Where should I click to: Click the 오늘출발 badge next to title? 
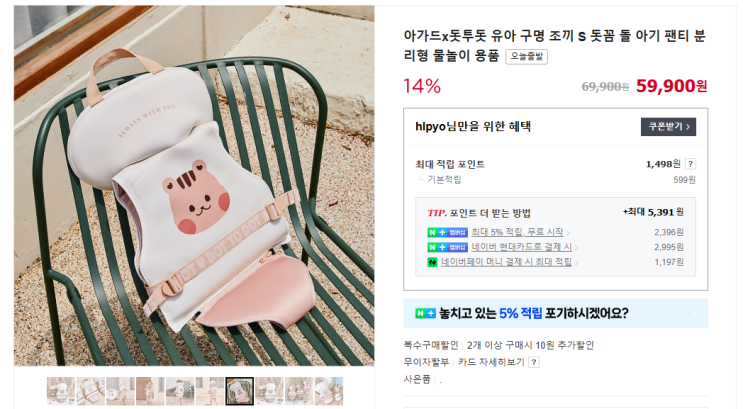click(x=526, y=56)
